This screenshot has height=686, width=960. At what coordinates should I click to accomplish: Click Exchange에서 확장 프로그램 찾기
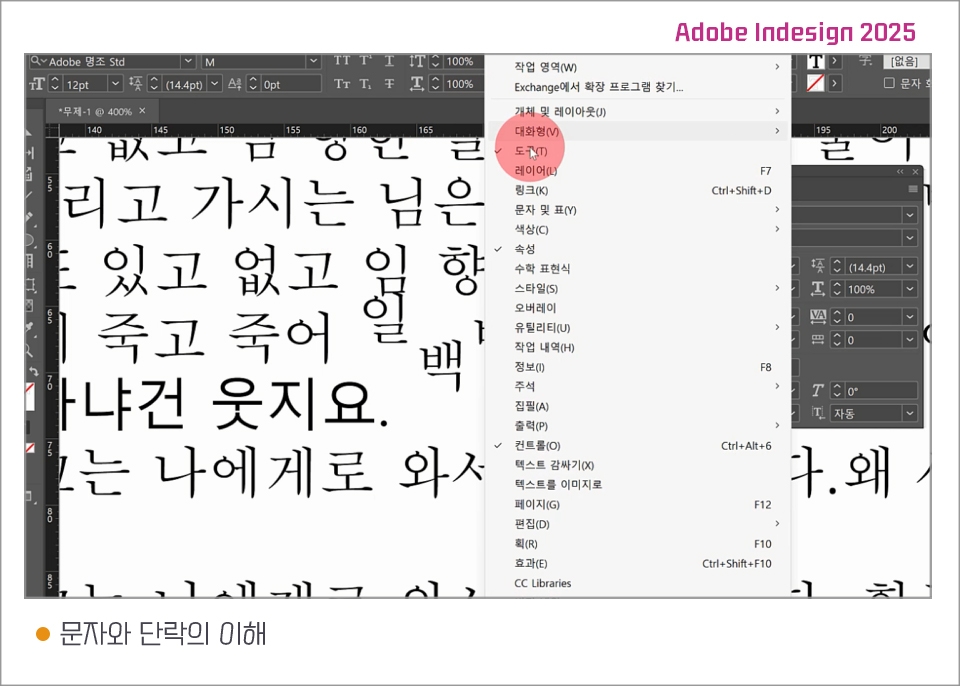pos(637,87)
